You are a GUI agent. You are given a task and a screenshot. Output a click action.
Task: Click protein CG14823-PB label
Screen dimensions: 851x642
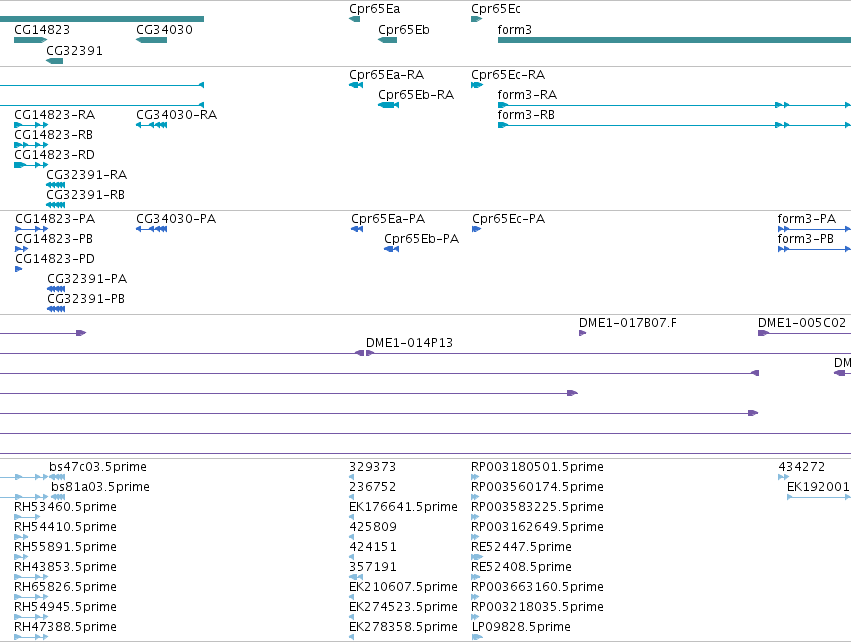pos(54,239)
